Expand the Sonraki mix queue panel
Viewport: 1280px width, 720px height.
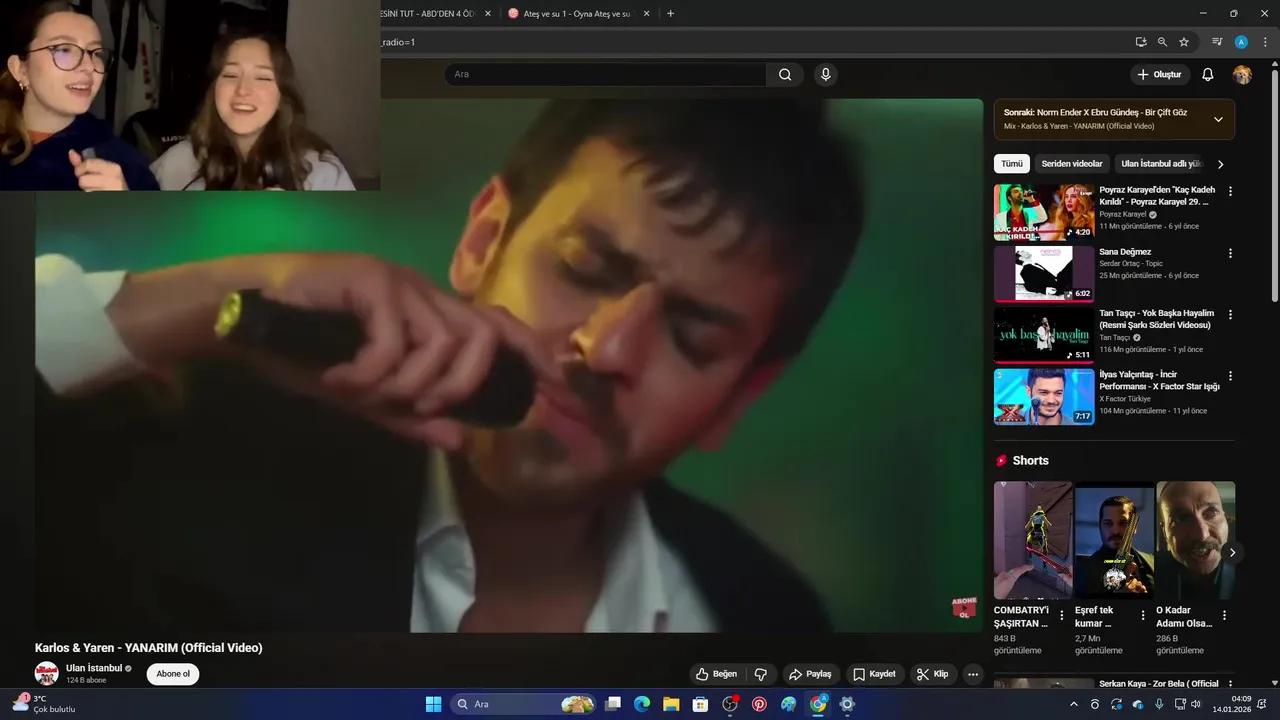(1218, 119)
